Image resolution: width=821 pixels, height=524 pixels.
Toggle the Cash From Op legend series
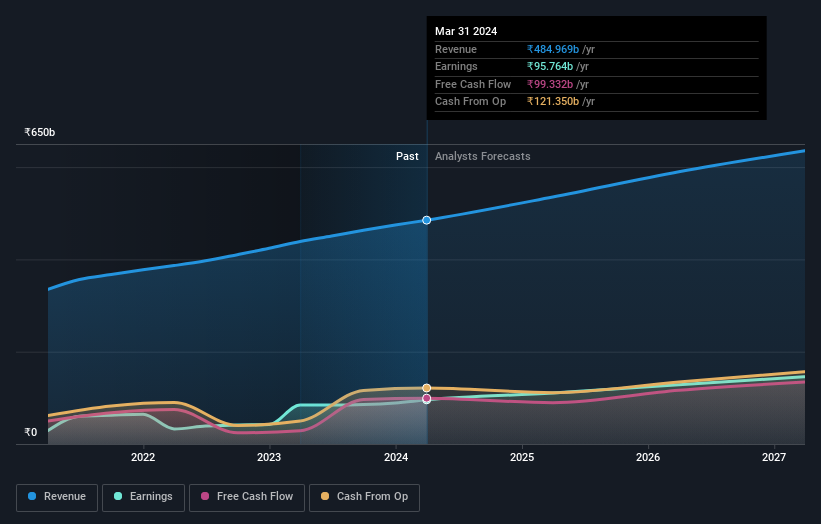pyautogui.click(x=364, y=497)
